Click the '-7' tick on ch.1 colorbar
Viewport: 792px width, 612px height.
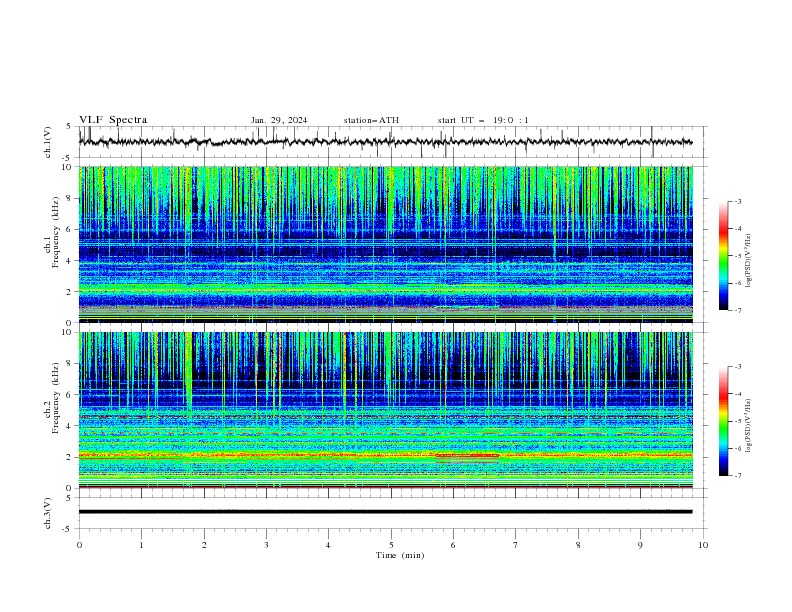coord(738,310)
